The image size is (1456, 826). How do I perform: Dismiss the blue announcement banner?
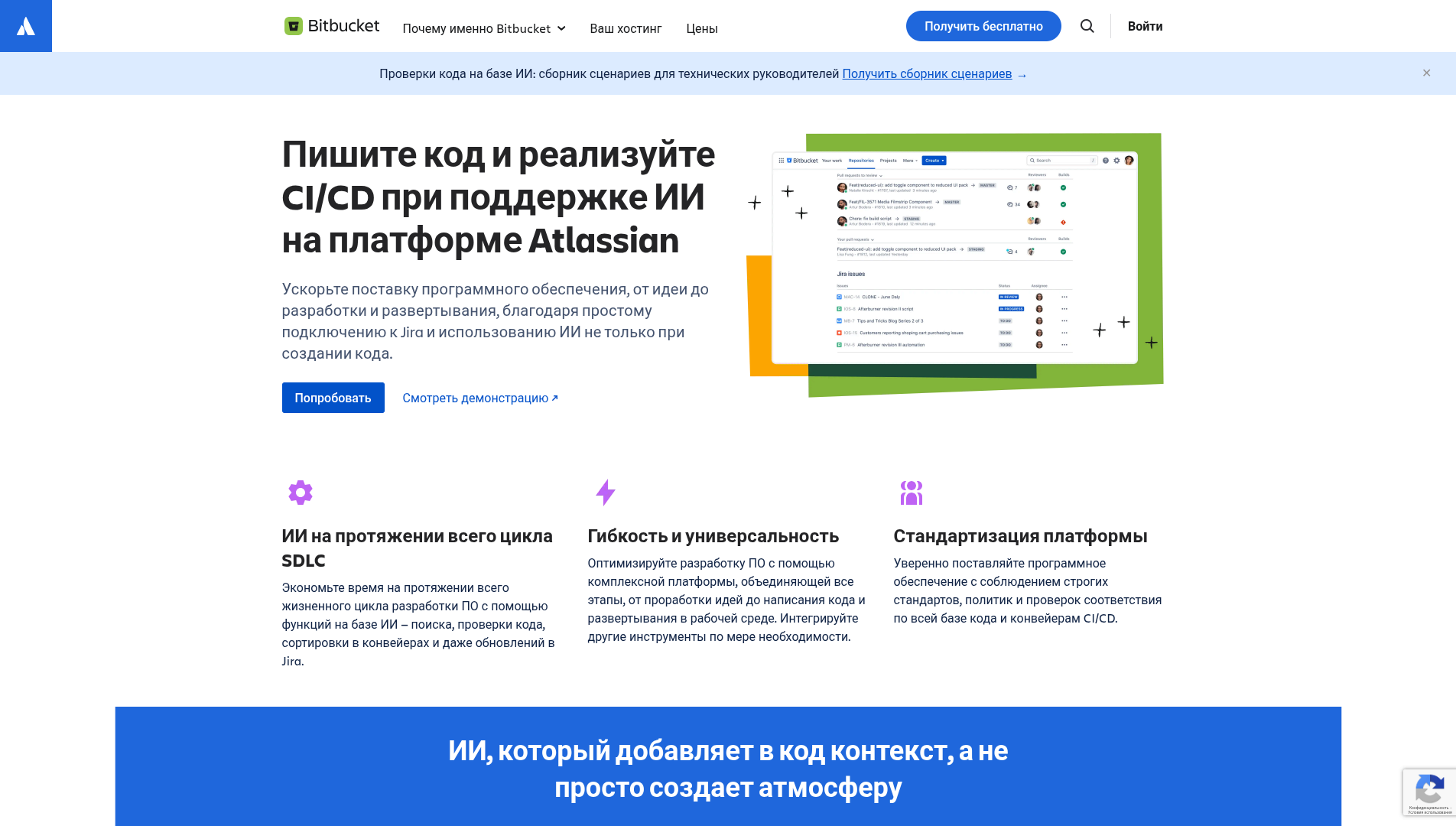tap(1426, 73)
